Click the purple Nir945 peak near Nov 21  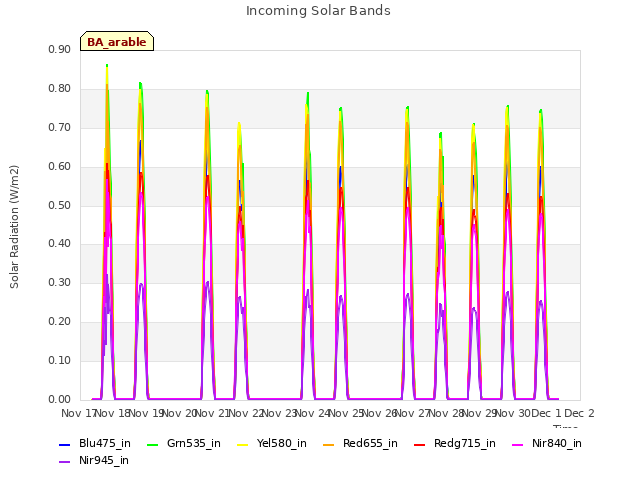[x=208, y=282]
